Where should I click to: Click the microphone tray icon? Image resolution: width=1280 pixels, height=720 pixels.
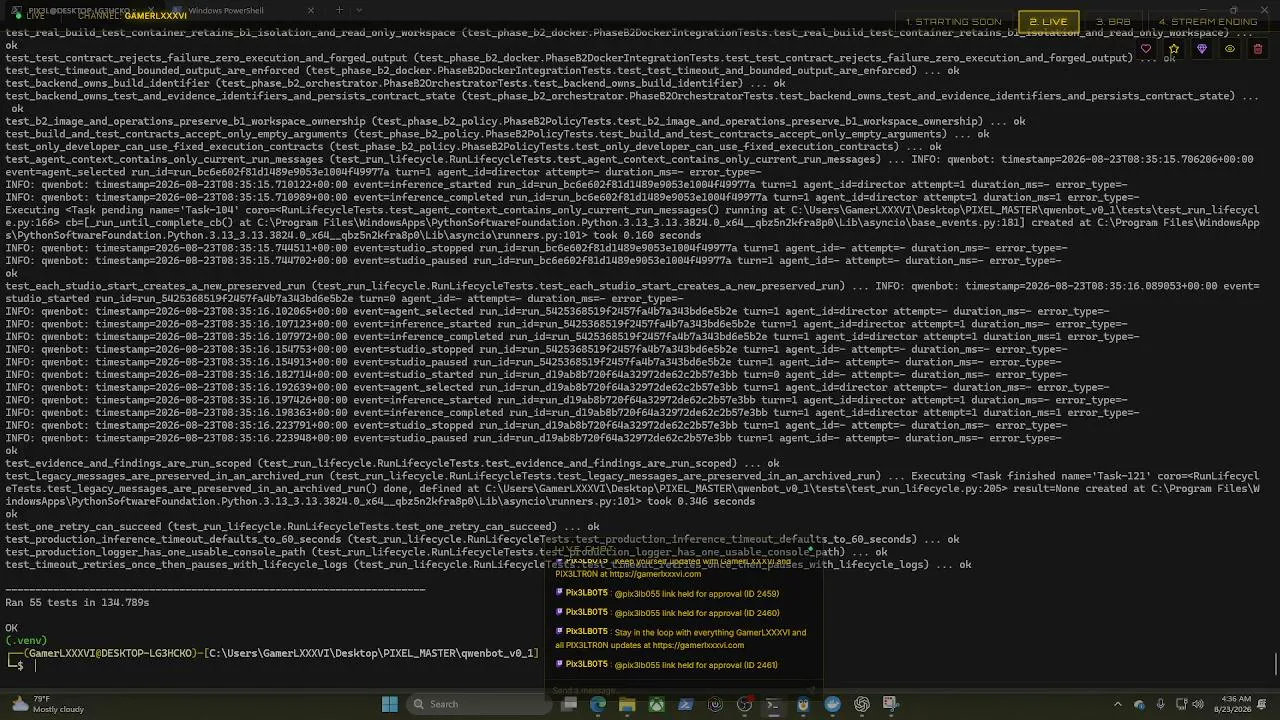point(1160,705)
